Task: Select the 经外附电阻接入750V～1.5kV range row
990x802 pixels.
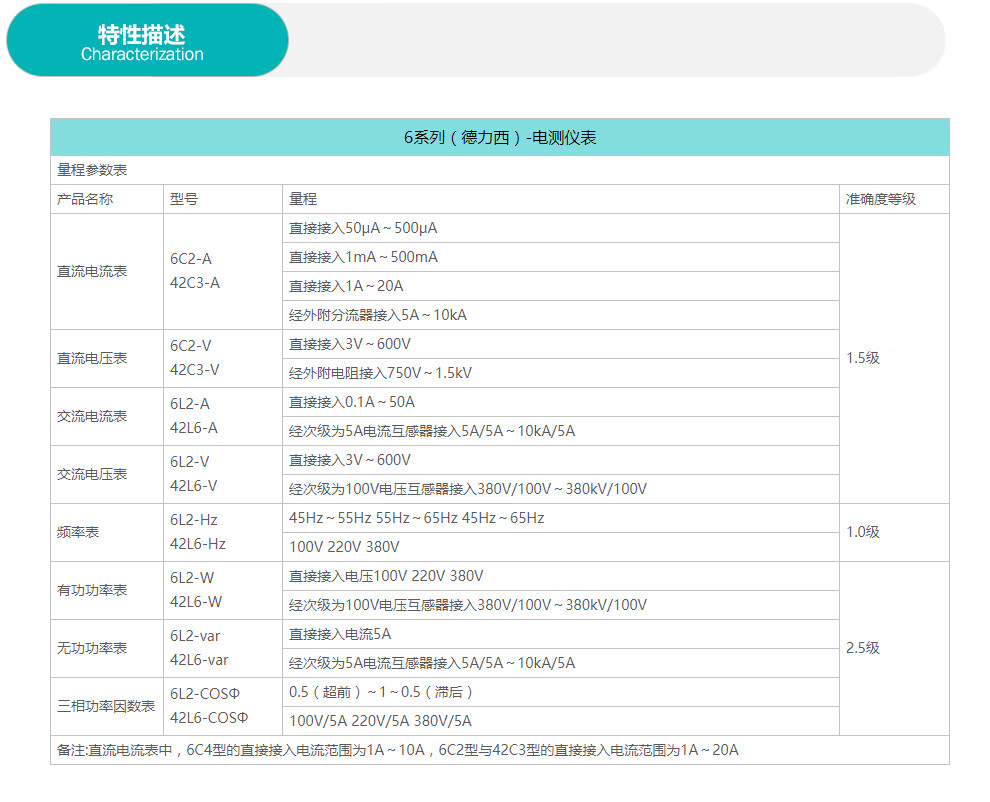Action: [380, 373]
